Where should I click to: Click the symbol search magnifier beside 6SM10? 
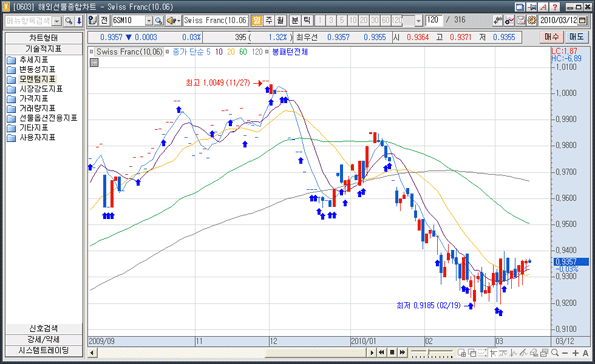coord(159,20)
